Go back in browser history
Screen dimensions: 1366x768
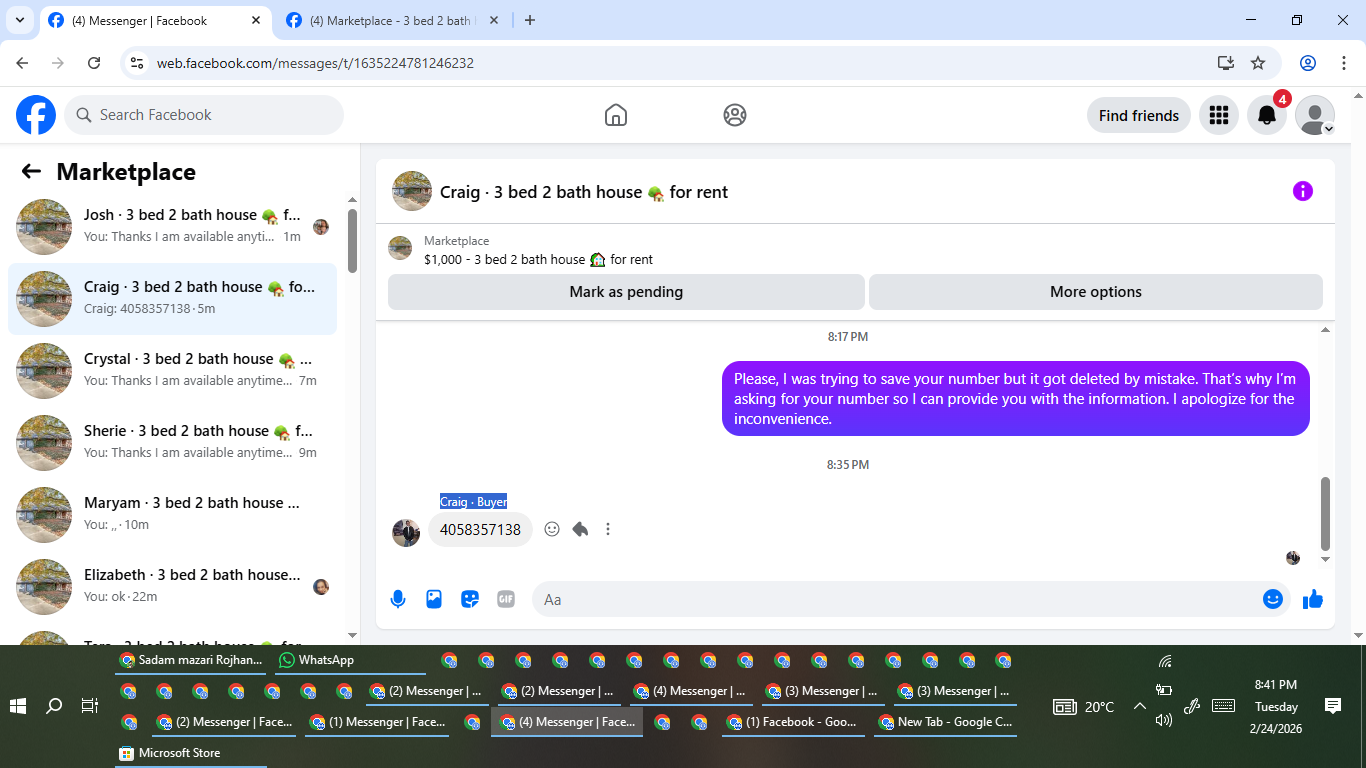[x=22, y=63]
